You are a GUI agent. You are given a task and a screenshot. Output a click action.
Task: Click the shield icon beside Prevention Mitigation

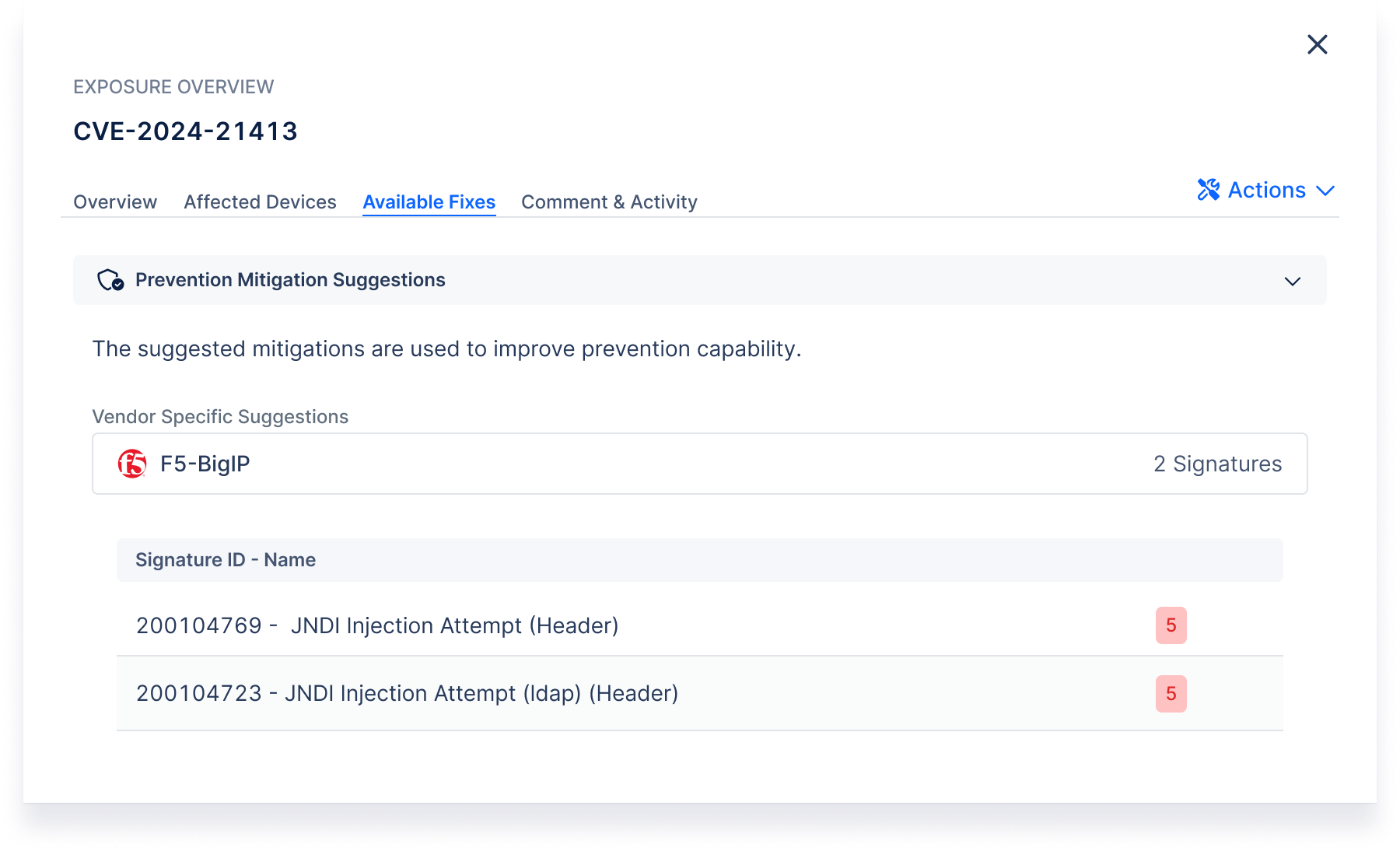110,280
